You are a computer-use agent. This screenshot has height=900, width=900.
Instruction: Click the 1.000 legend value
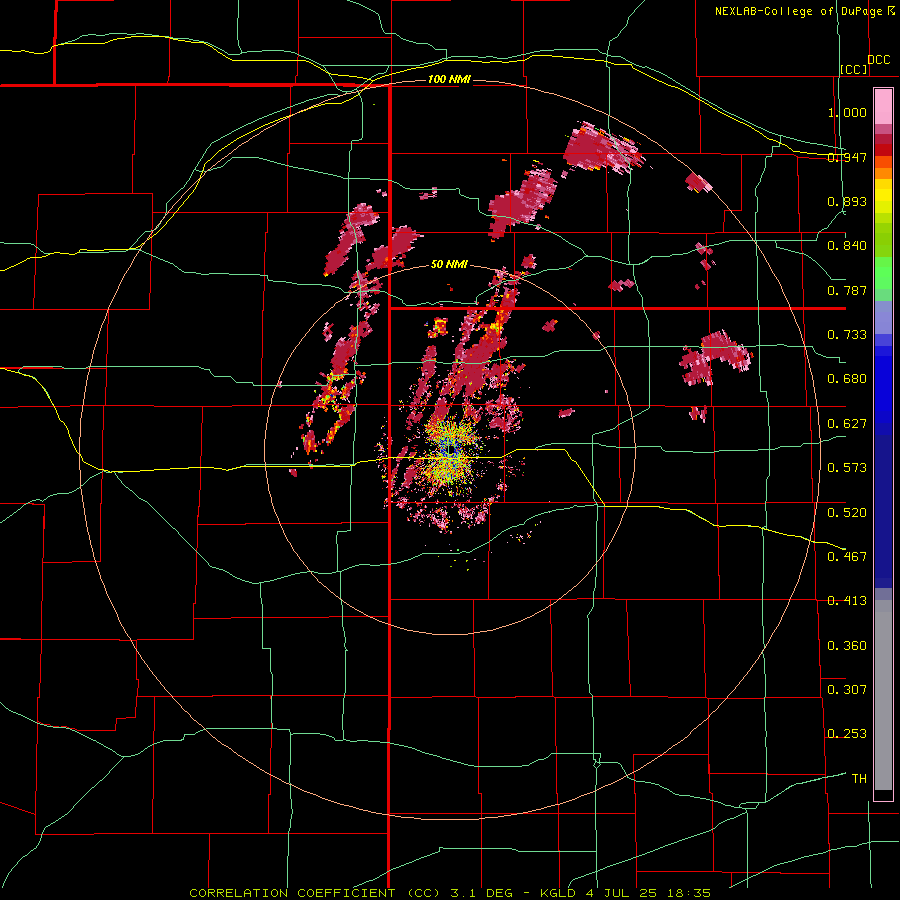pyautogui.click(x=847, y=112)
